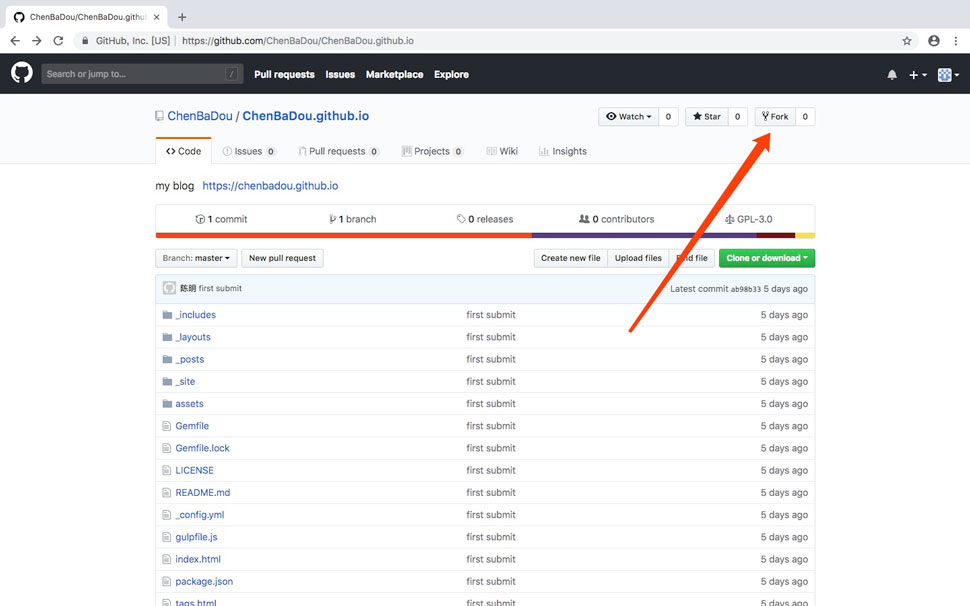Open the Gemfile.lock file

(x=202, y=448)
